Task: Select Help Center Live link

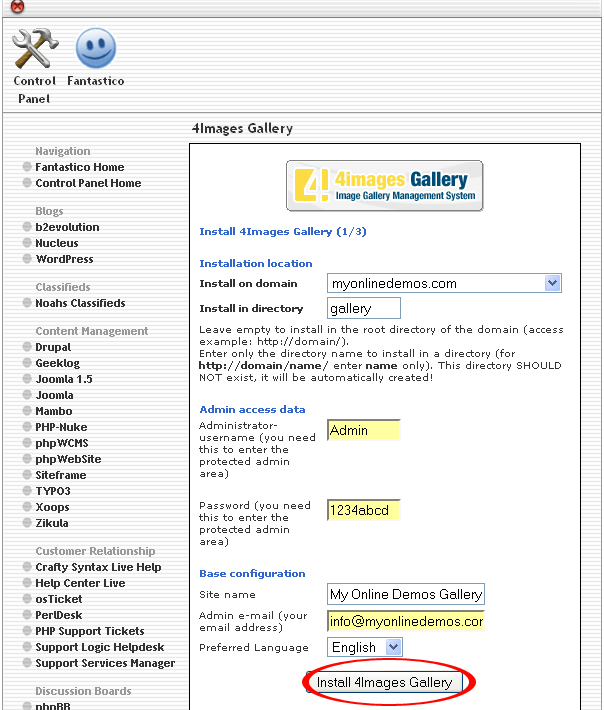Action: (x=81, y=583)
